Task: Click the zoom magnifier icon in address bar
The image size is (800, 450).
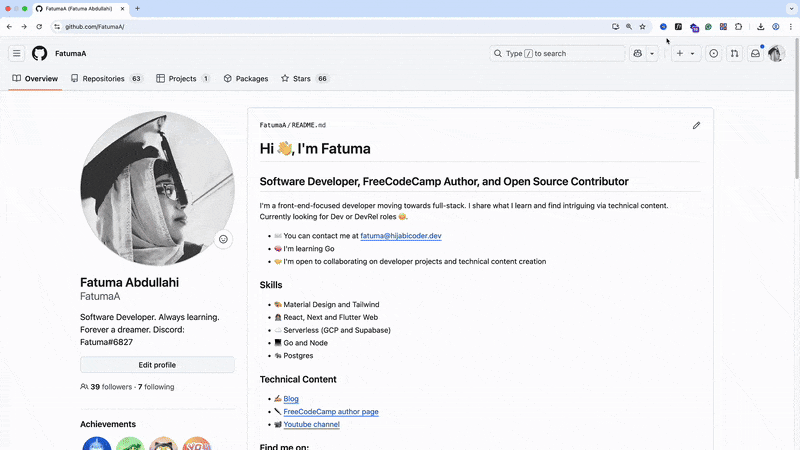Action: (629, 27)
